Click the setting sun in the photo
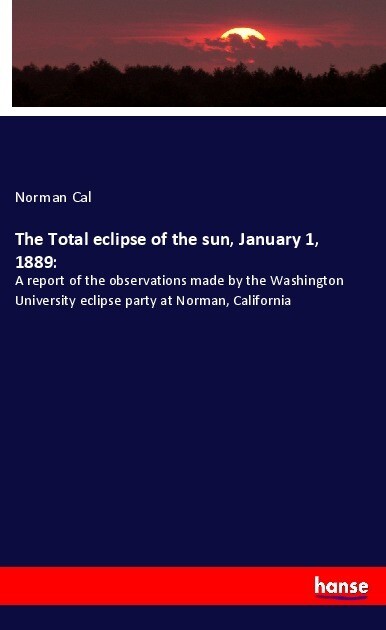The height and width of the screenshot is (630, 386). point(243,35)
